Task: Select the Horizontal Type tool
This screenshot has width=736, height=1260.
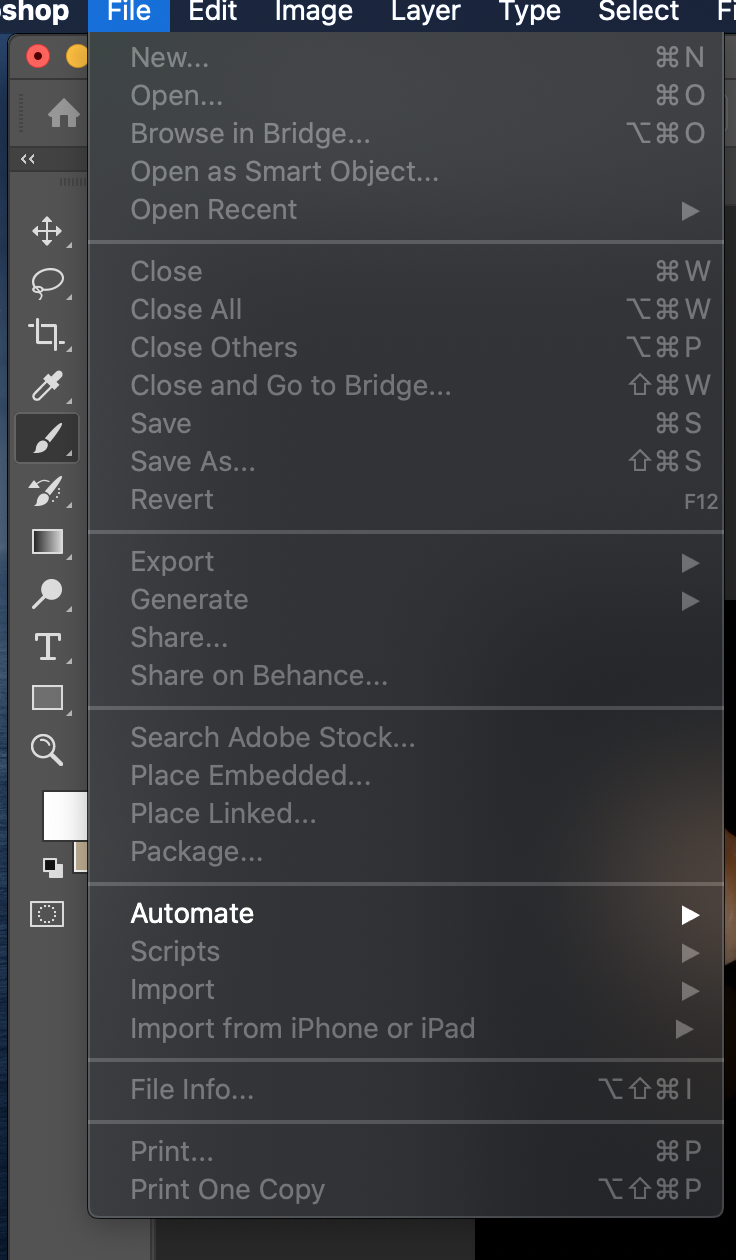Action: coord(47,646)
